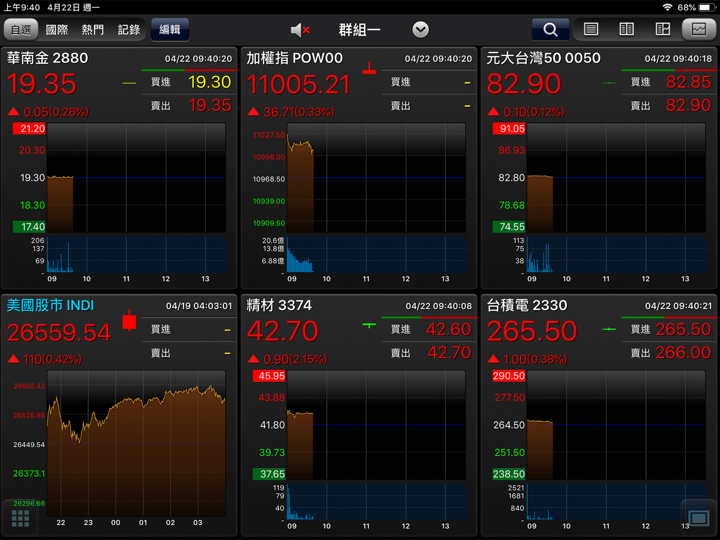Tap the screen display icon at bottom right
The image size is (720, 540).
[x=698, y=517]
